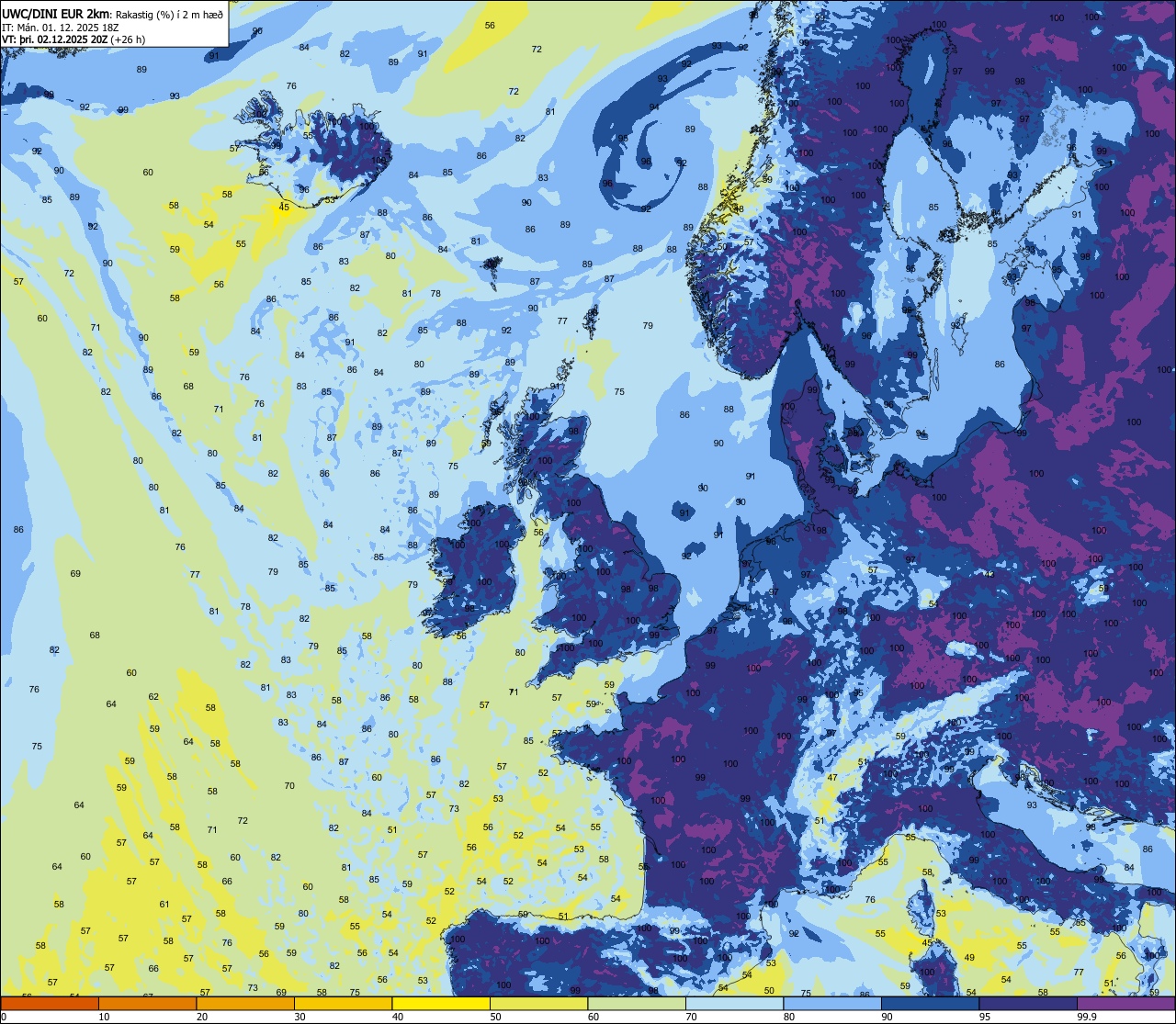Click the legend tick label "10"
Screen dimensions: 1176x1024
(104, 1017)
